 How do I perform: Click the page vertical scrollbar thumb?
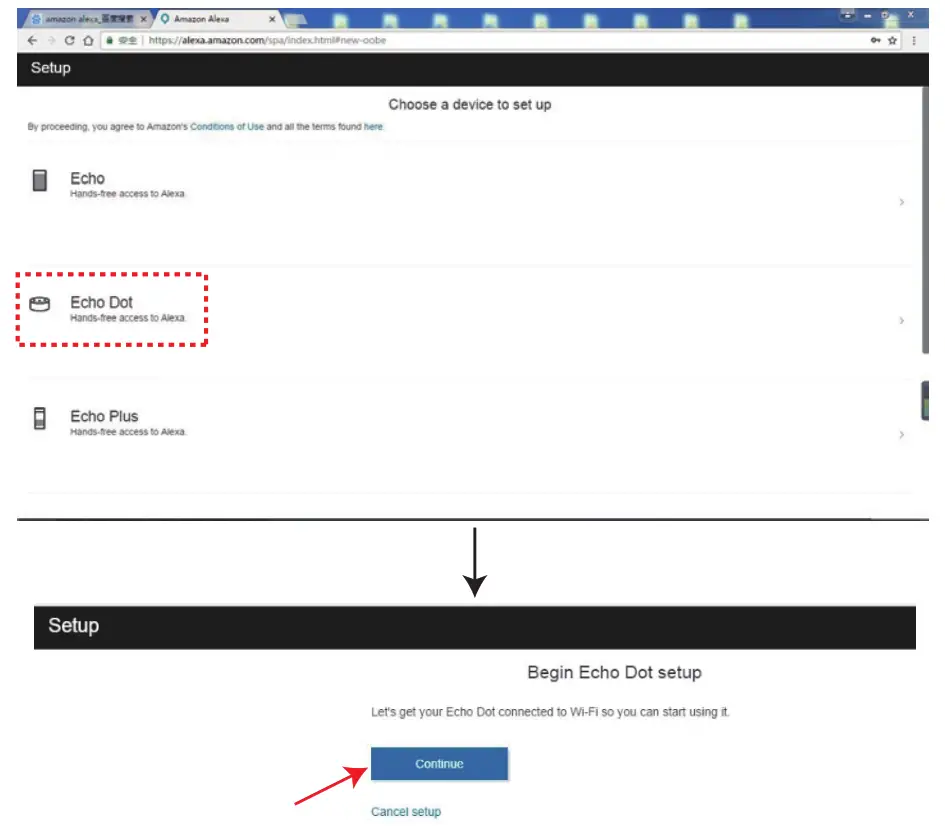pyautogui.click(x=925, y=220)
